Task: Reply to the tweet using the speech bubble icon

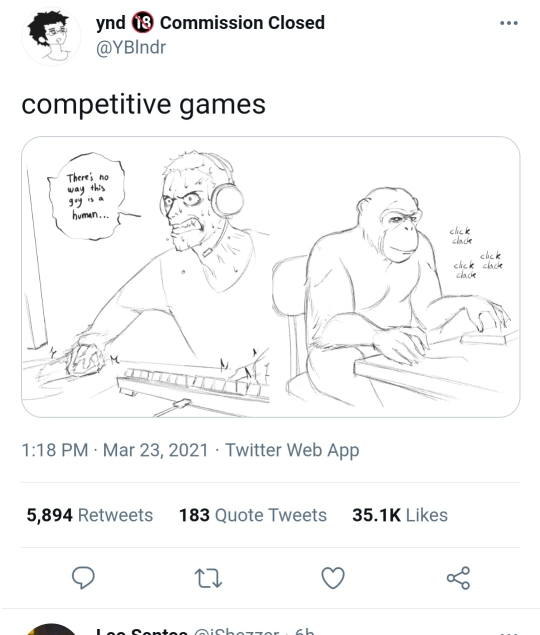Action: [x=83, y=577]
